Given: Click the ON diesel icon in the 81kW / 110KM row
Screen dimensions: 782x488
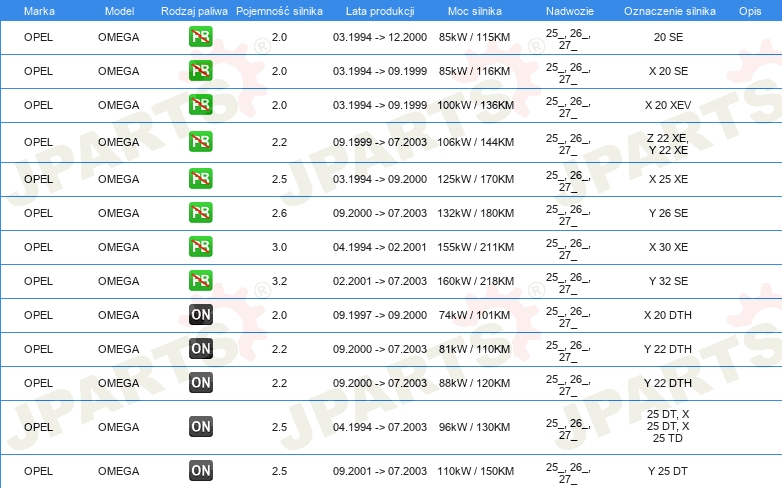Looking at the screenshot, I should click(x=200, y=348).
